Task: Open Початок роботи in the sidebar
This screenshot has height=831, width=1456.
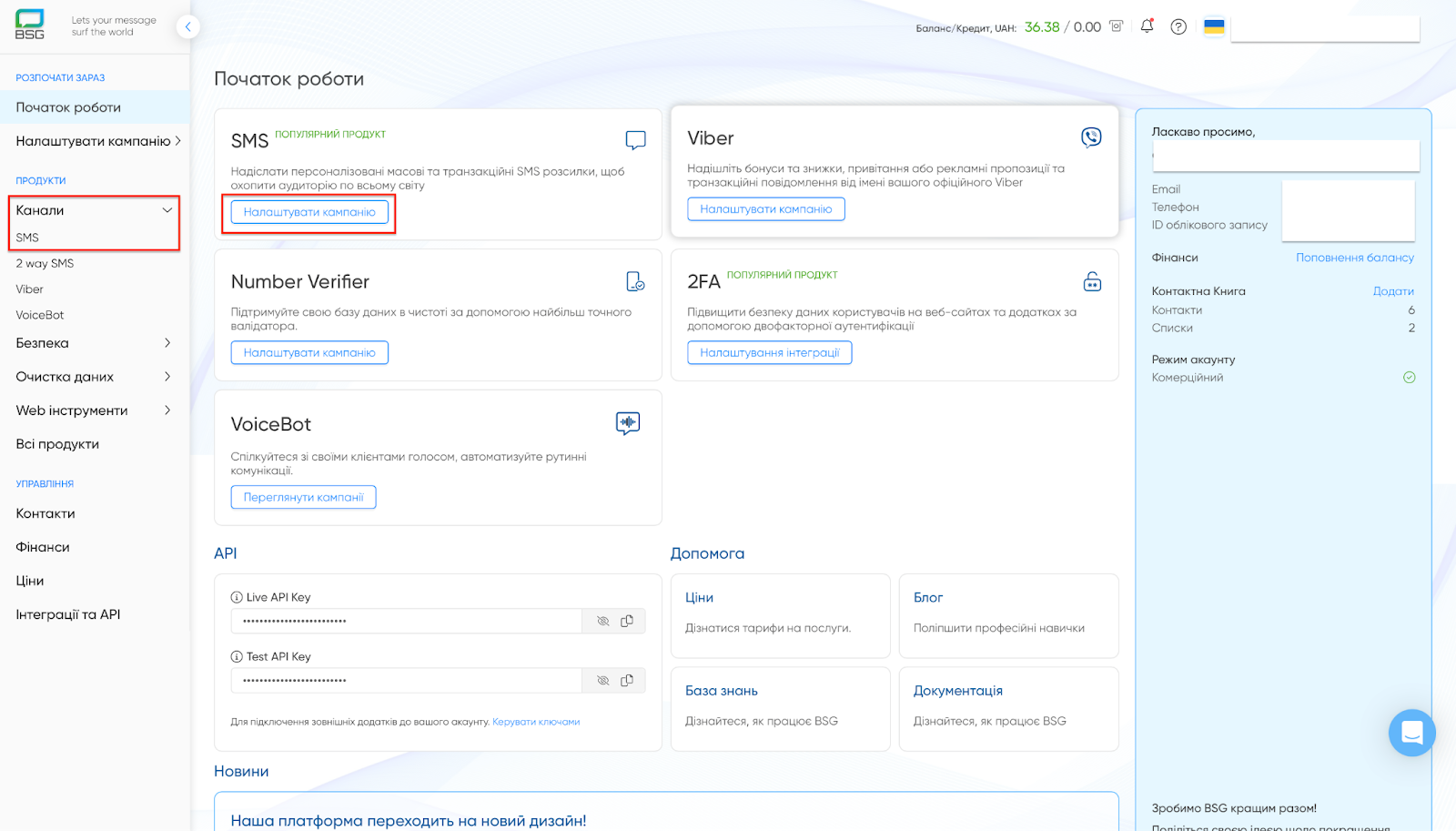Action: point(95,107)
